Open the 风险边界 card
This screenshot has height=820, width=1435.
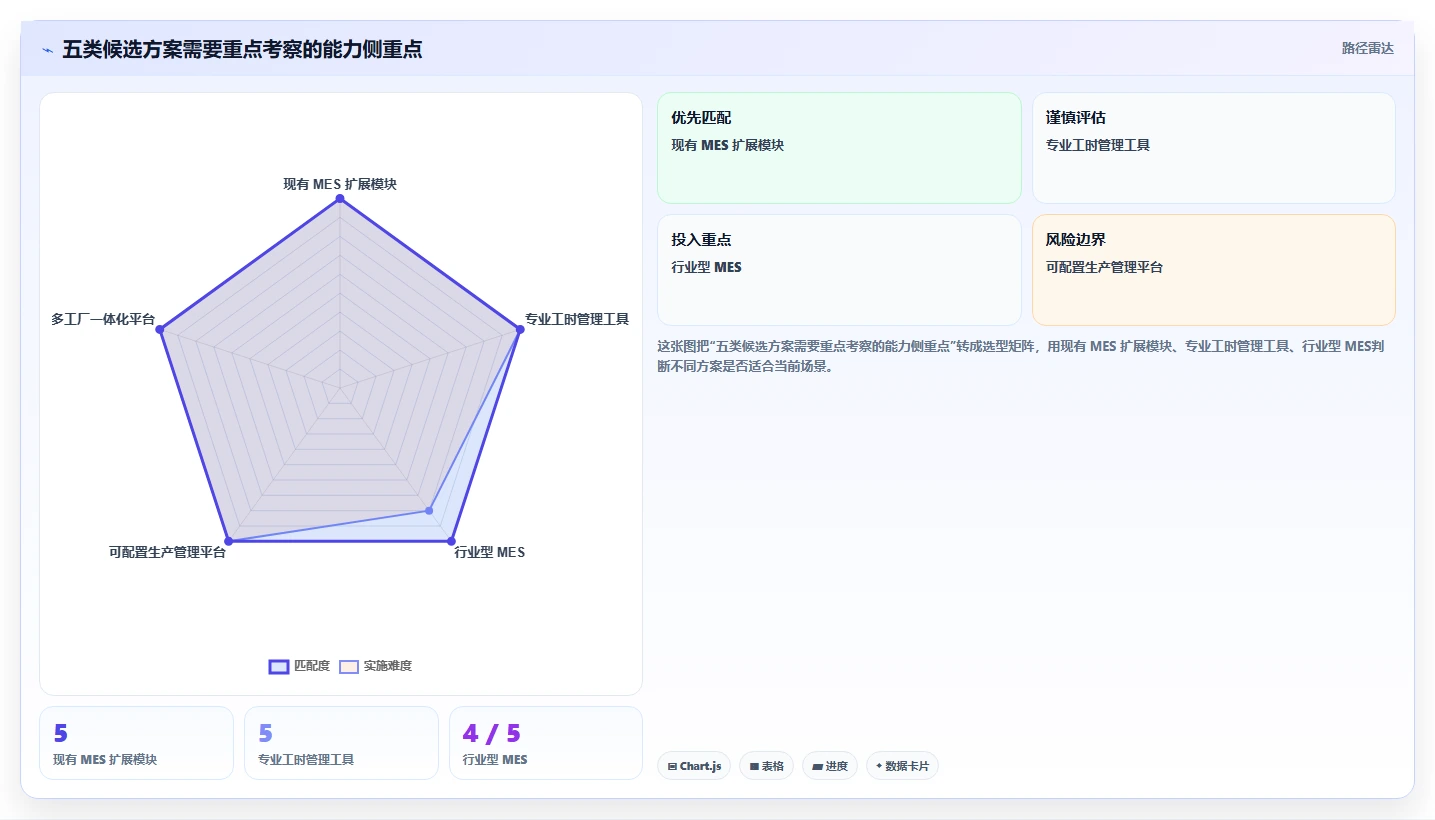tap(1213, 270)
